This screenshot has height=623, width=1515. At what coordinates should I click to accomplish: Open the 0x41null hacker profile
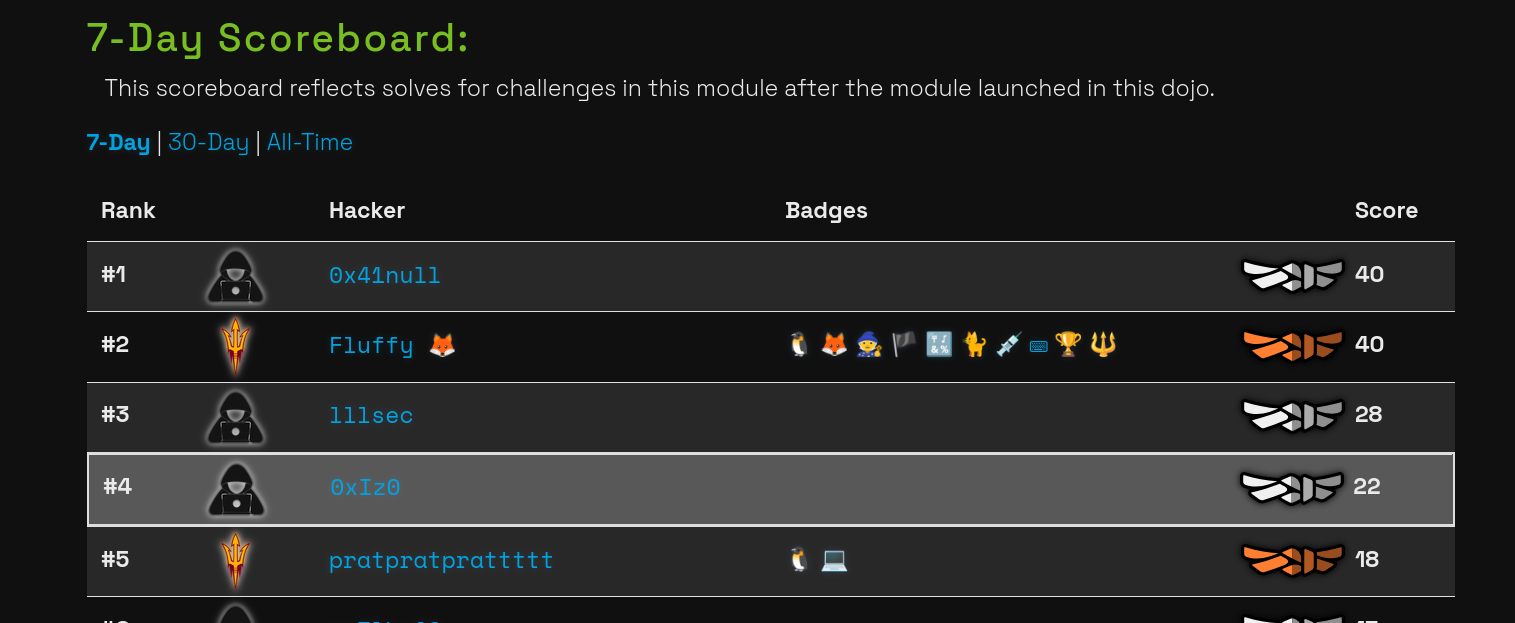point(384,275)
